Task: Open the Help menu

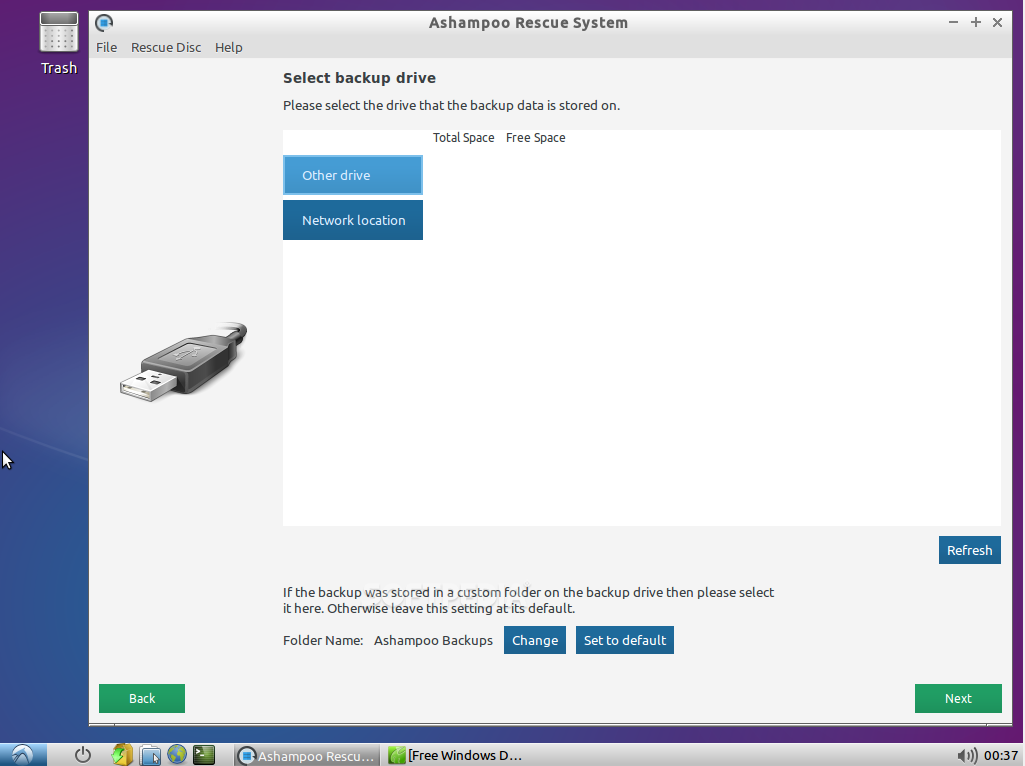Action: pyautogui.click(x=229, y=47)
